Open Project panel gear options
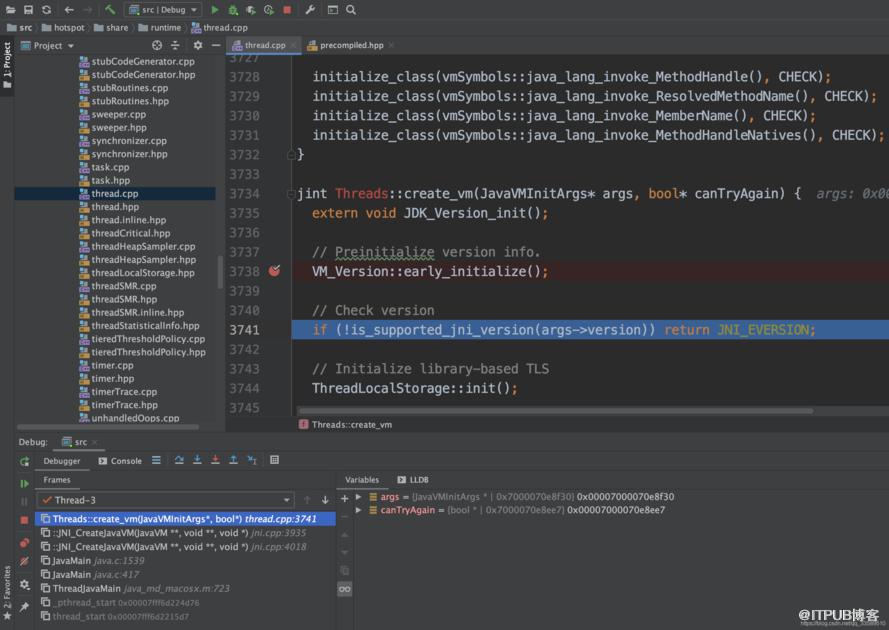 pos(198,45)
